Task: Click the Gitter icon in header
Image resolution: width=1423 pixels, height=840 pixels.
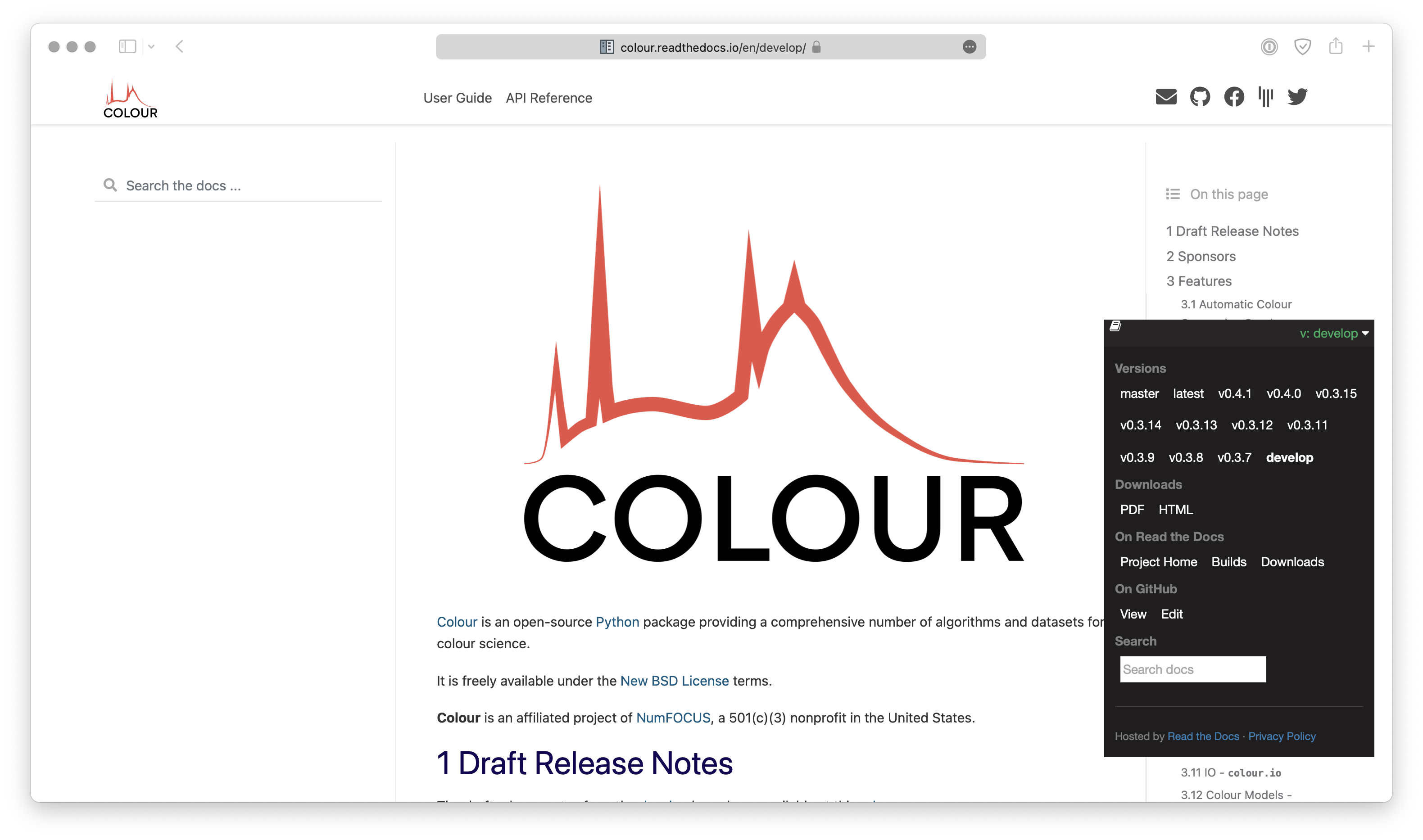Action: tap(1265, 97)
